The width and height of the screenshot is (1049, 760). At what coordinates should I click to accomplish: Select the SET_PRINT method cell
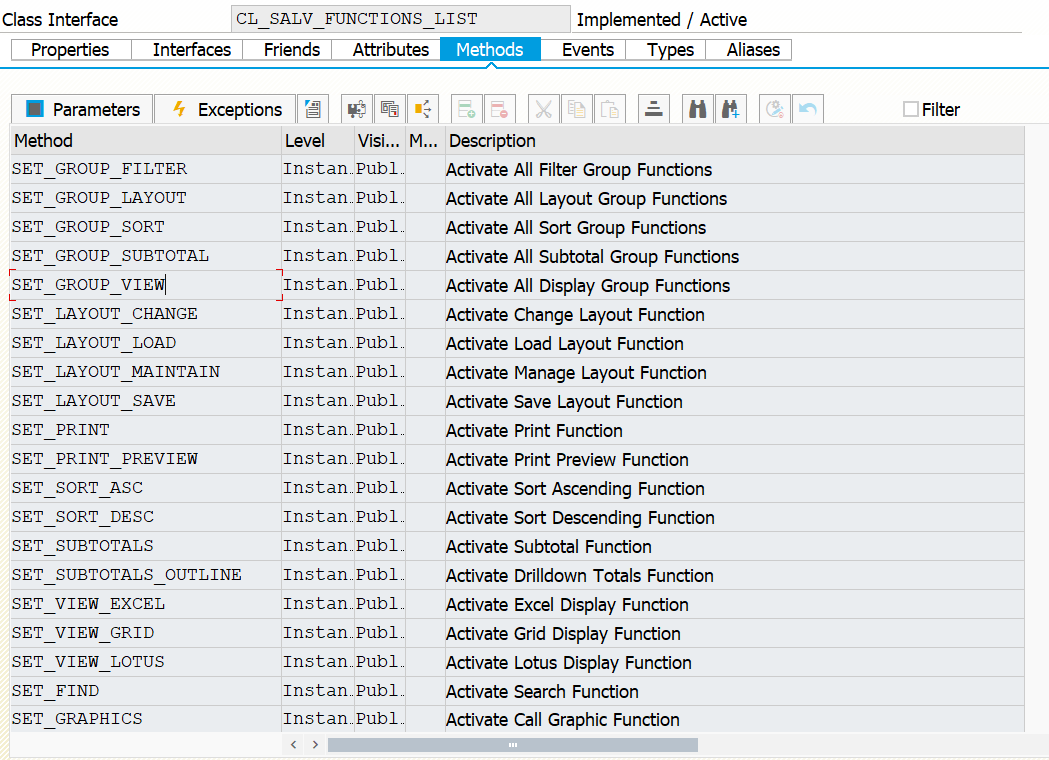point(146,430)
